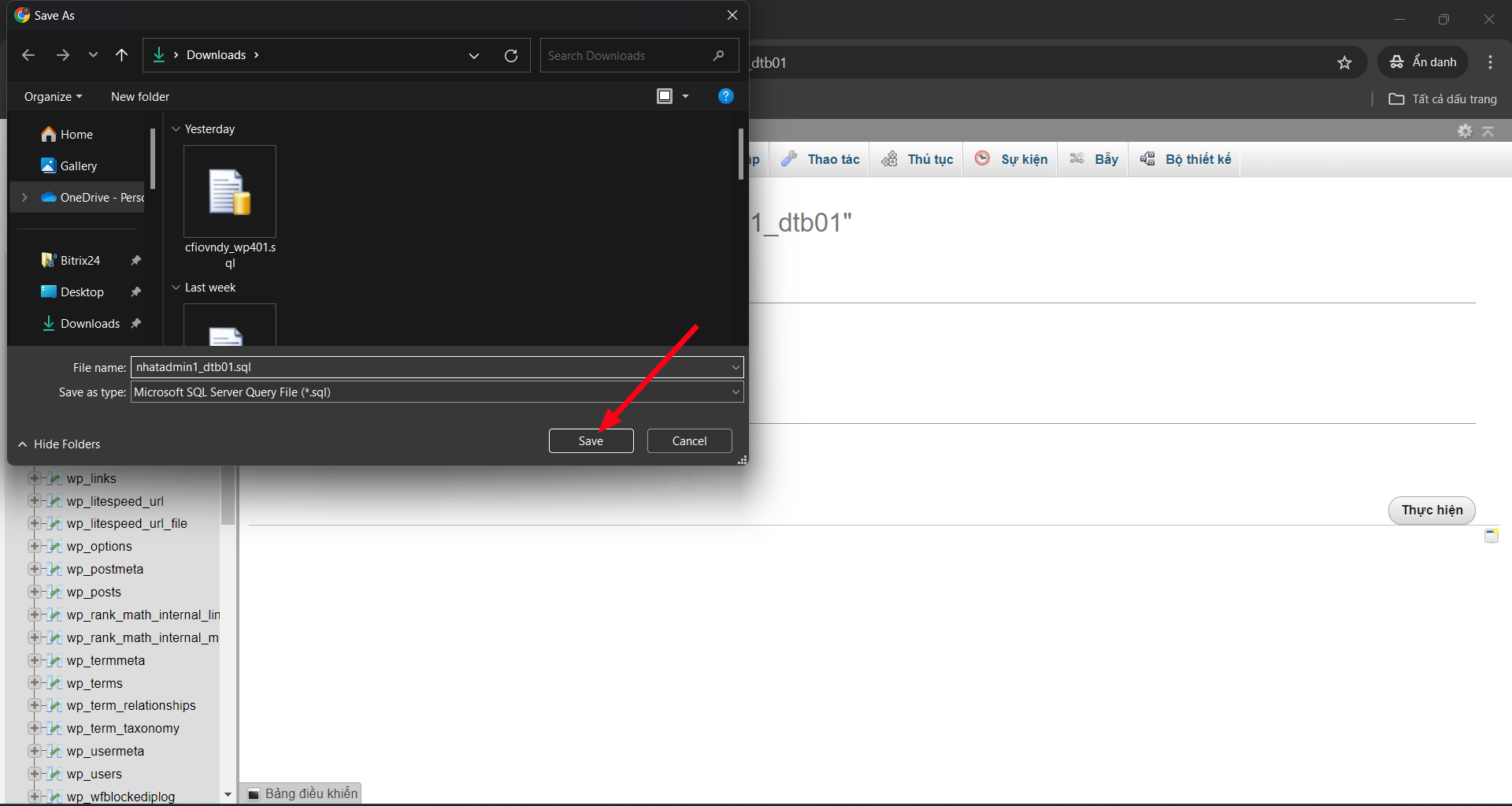The width and height of the screenshot is (1512, 806).
Task: Click New folder
Action: [140, 96]
